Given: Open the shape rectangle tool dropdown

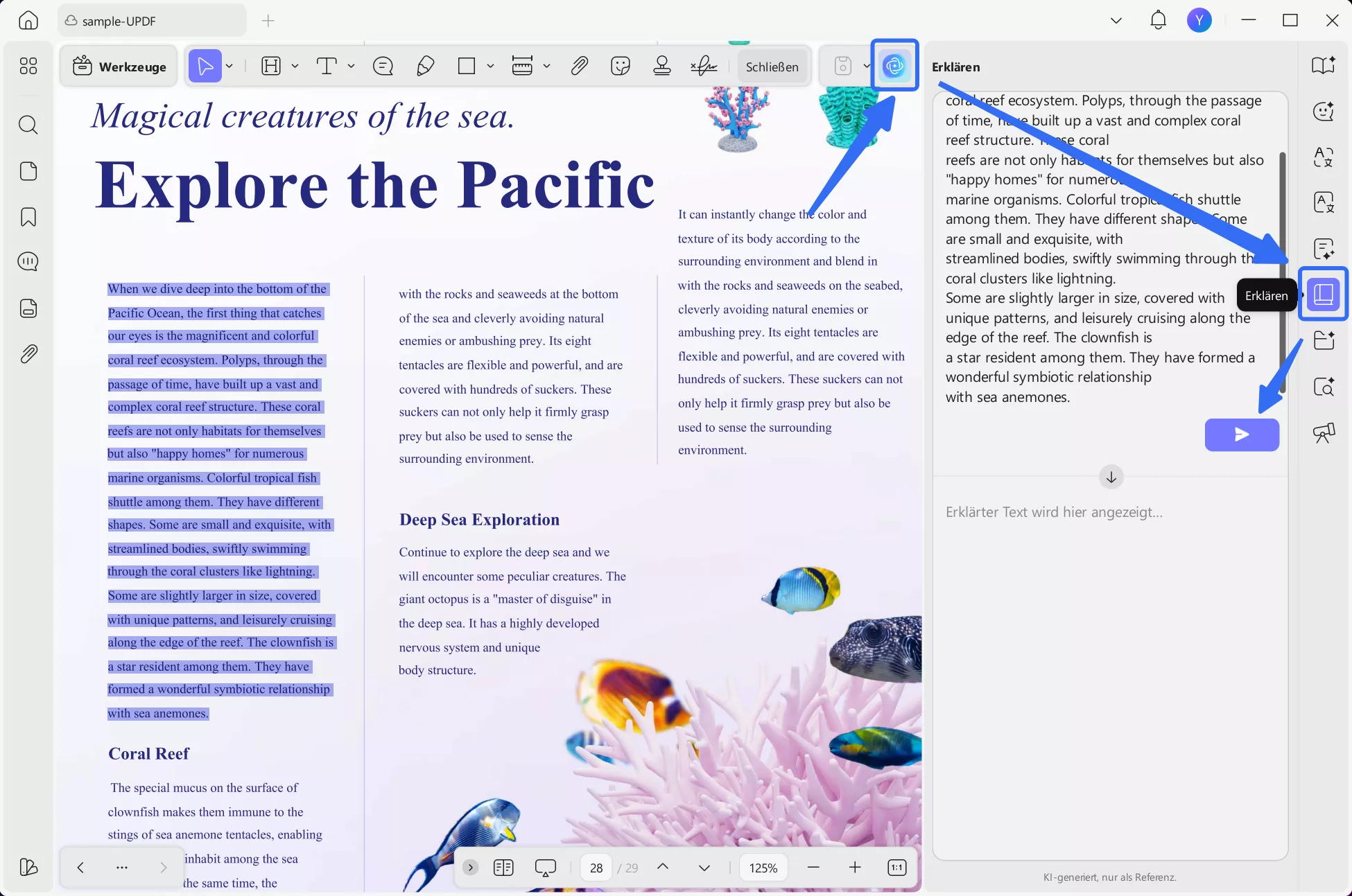Looking at the screenshot, I should tap(490, 66).
